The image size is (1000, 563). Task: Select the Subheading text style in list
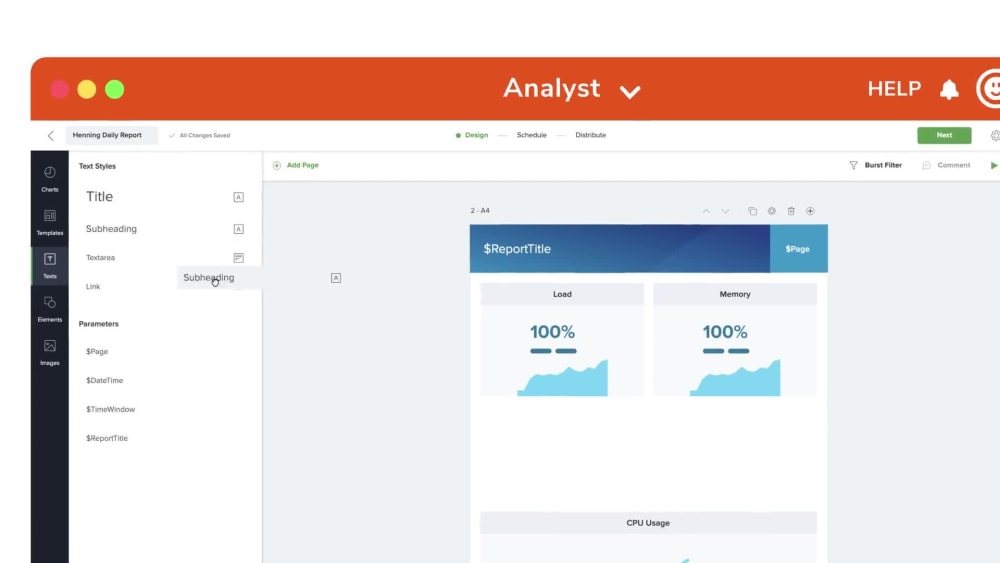click(x=111, y=229)
